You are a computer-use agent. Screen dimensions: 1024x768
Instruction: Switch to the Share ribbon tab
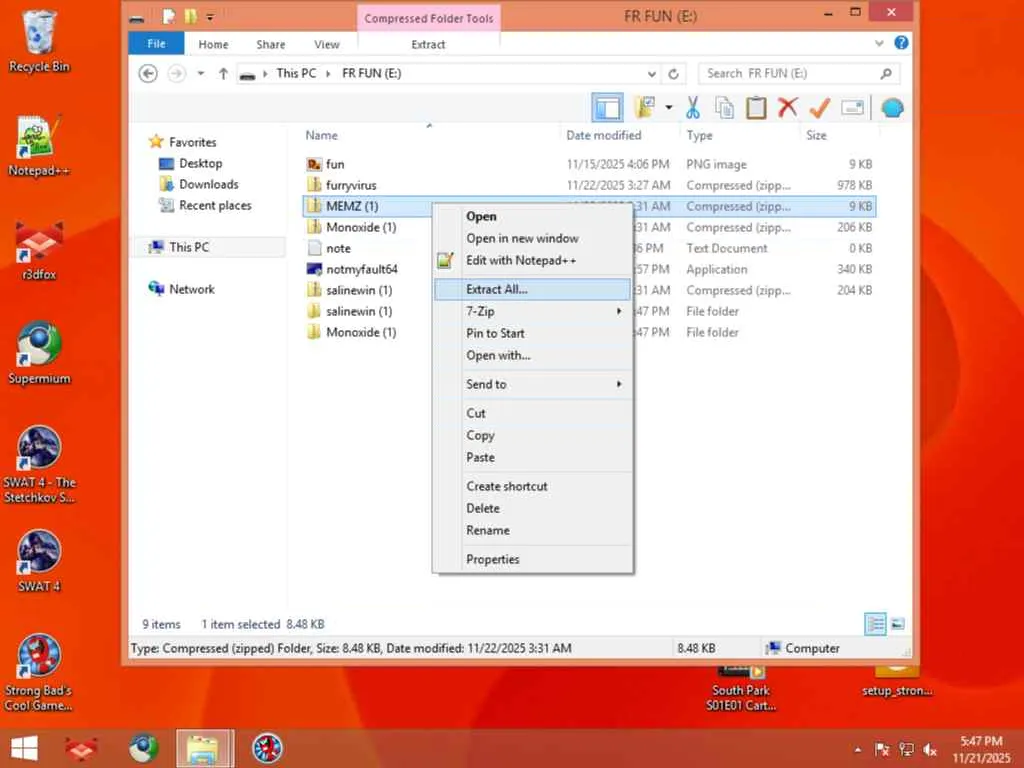pos(270,44)
